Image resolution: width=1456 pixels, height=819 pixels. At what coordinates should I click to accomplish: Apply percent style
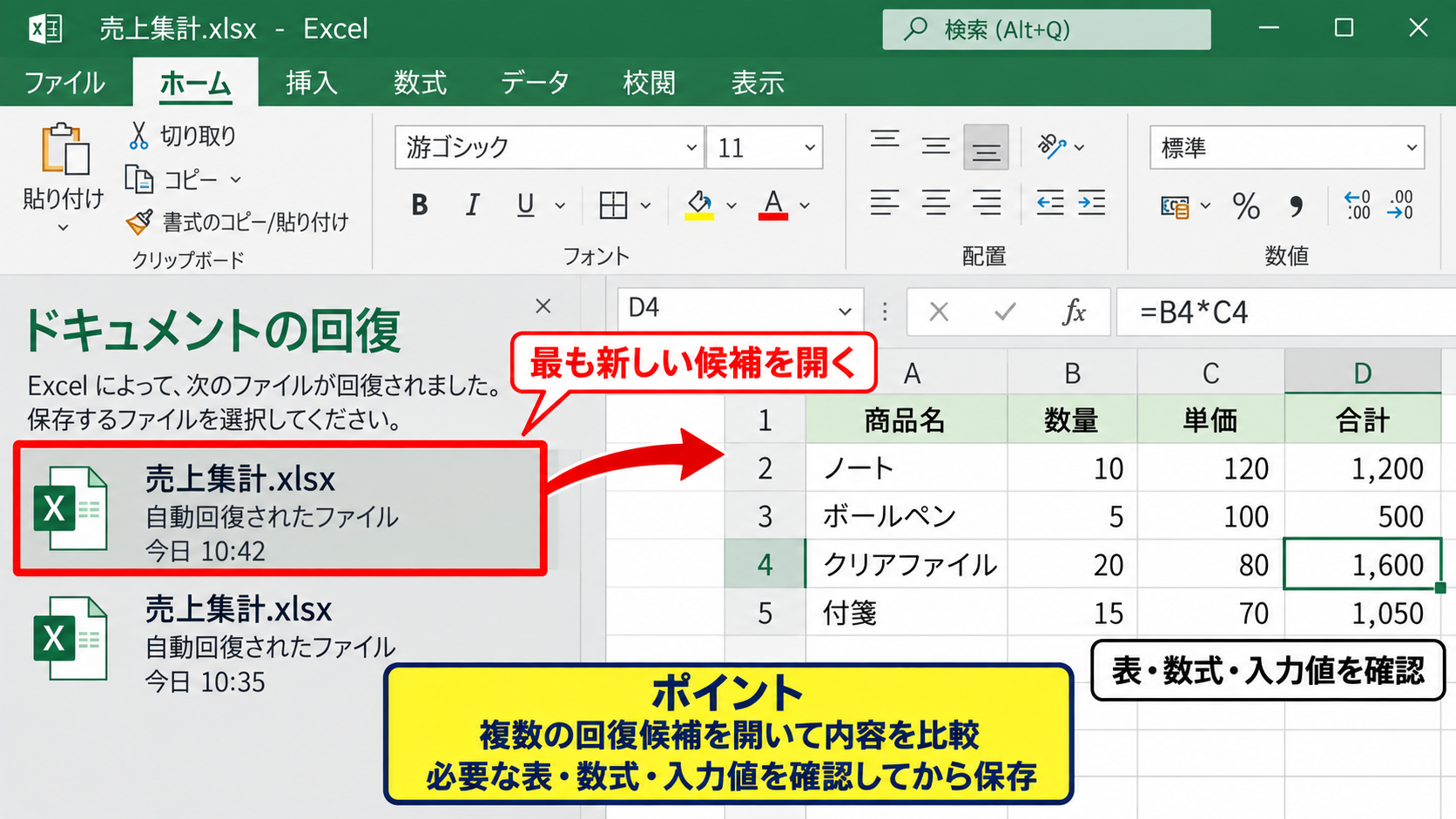1246,206
